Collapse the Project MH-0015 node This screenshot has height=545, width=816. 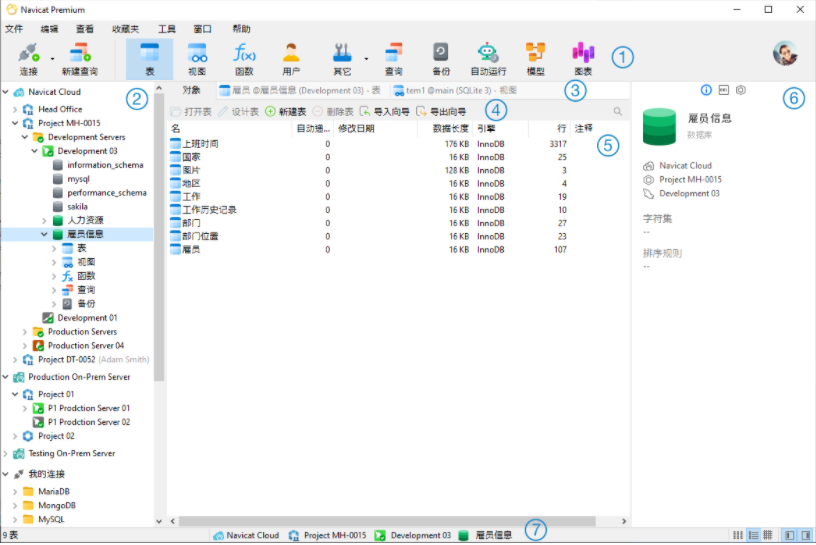[15, 123]
